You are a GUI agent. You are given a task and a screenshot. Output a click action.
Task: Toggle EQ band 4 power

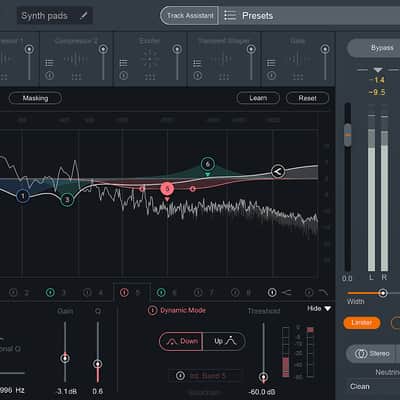(87, 293)
